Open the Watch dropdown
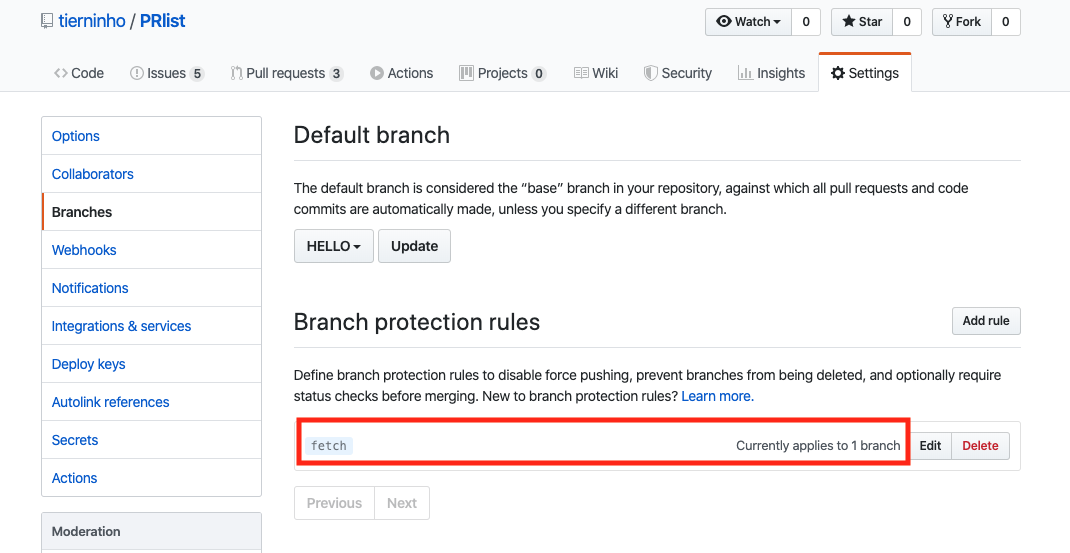This screenshot has width=1070, height=553. tap(748, 22)
